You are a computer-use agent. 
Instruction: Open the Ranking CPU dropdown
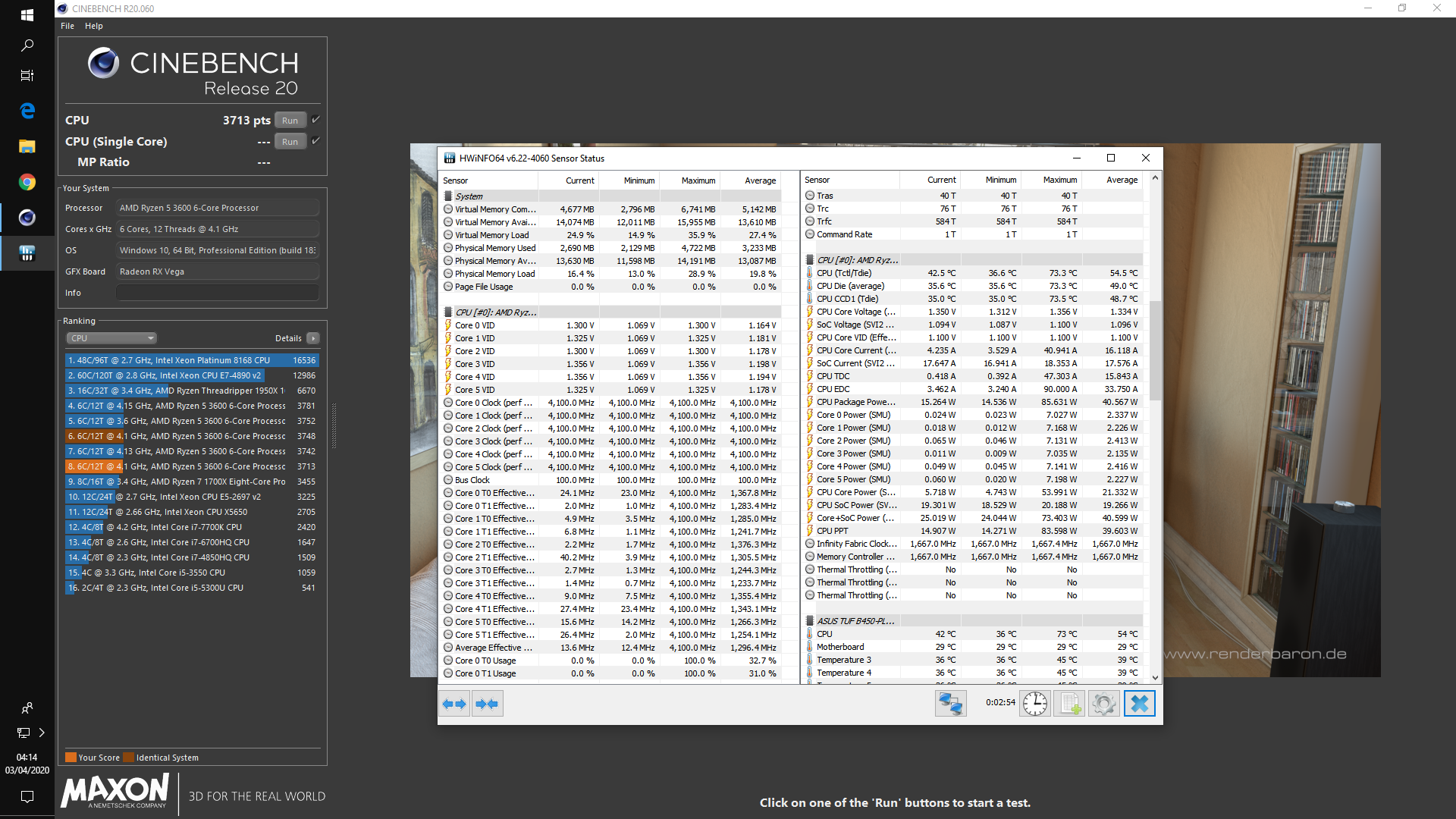pos(111,338)
